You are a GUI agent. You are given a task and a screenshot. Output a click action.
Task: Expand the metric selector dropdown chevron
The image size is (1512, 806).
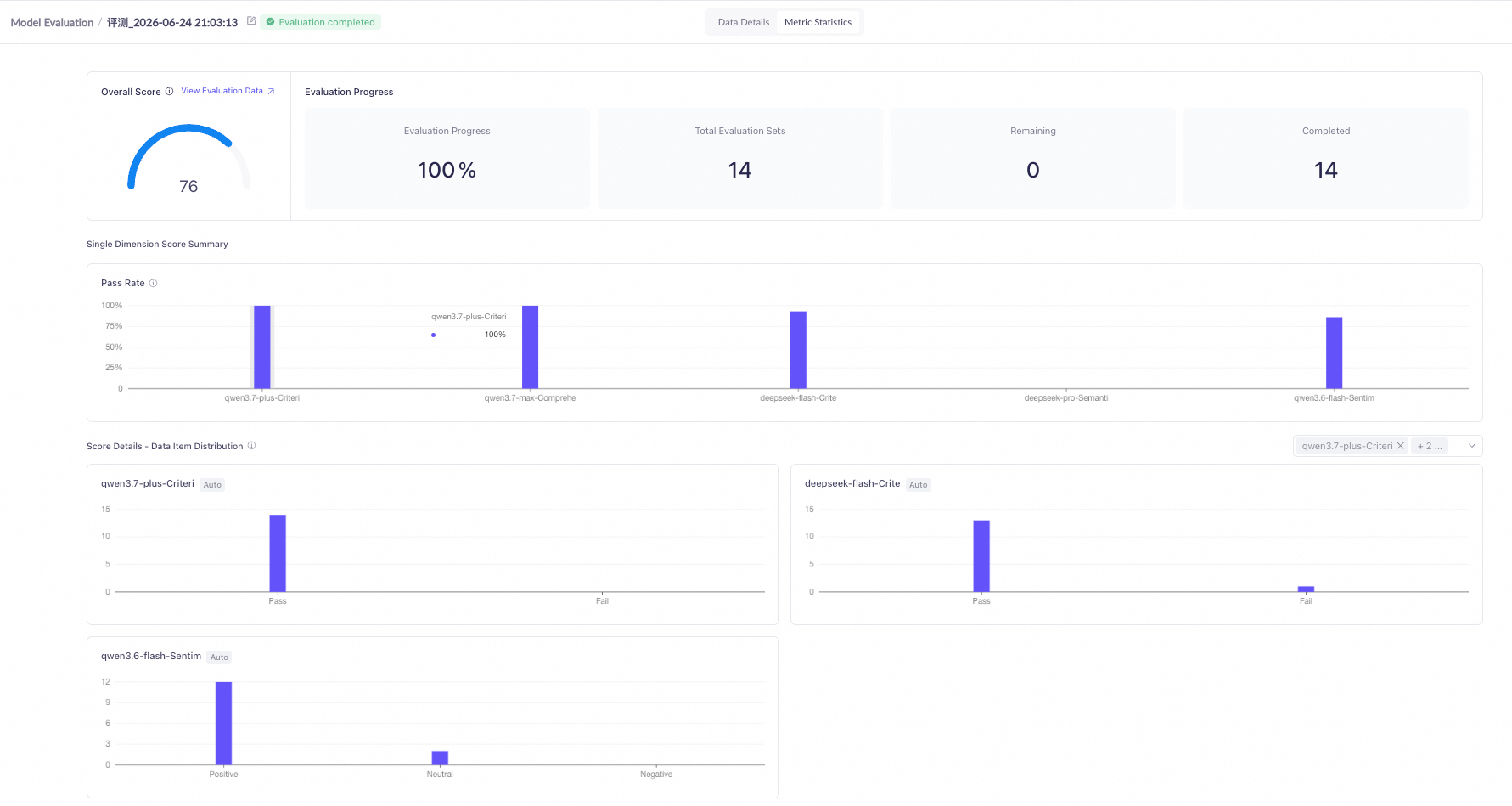coord(1472,446)
